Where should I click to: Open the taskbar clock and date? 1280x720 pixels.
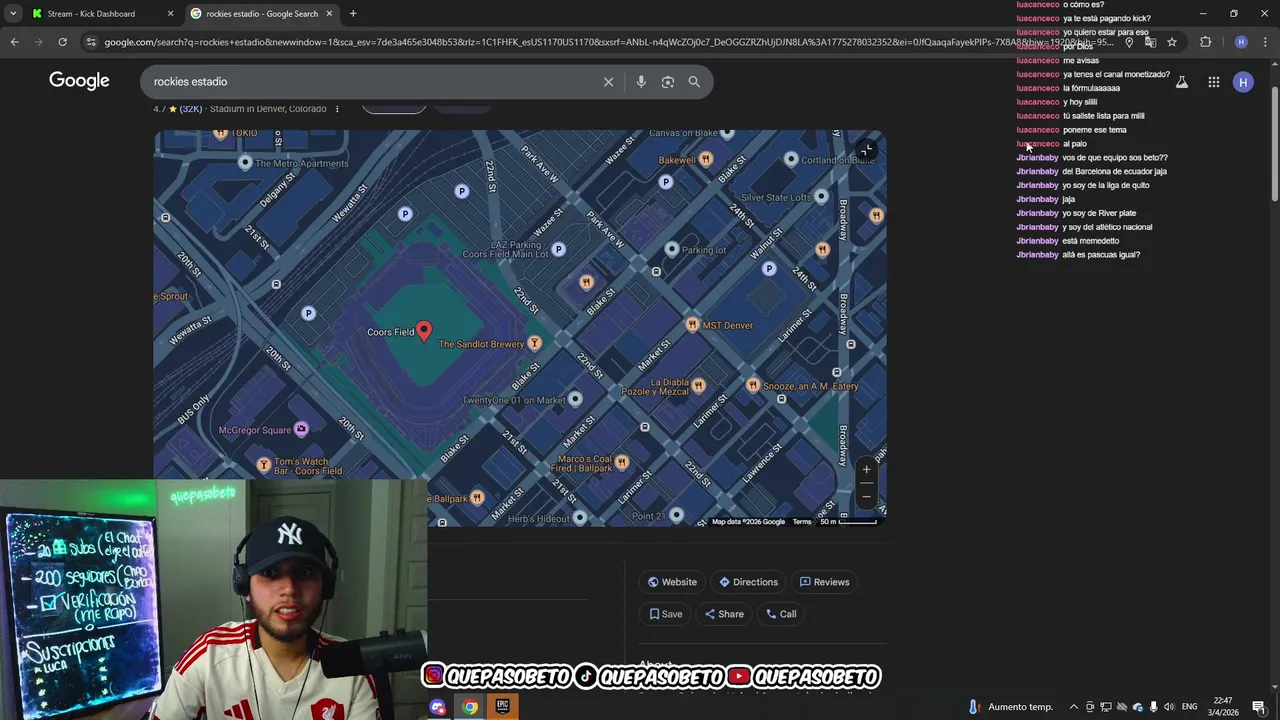pyautogui.click(x=1222, y=707)
